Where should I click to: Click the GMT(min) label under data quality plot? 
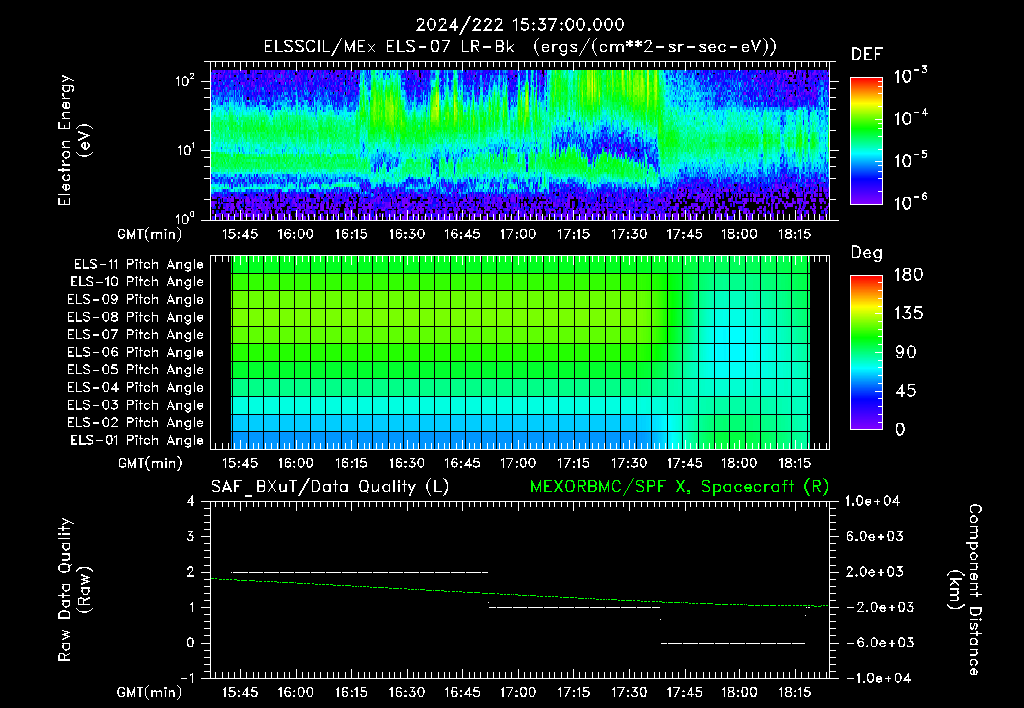coord(150,692)
